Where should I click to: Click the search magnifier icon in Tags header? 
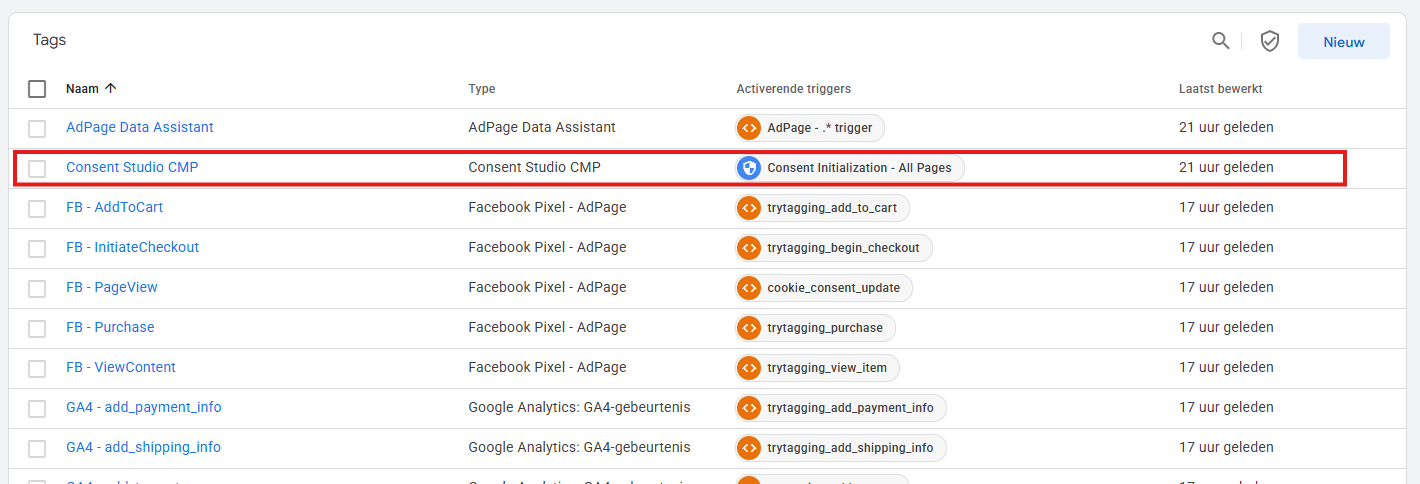(x=1220, y=41)
